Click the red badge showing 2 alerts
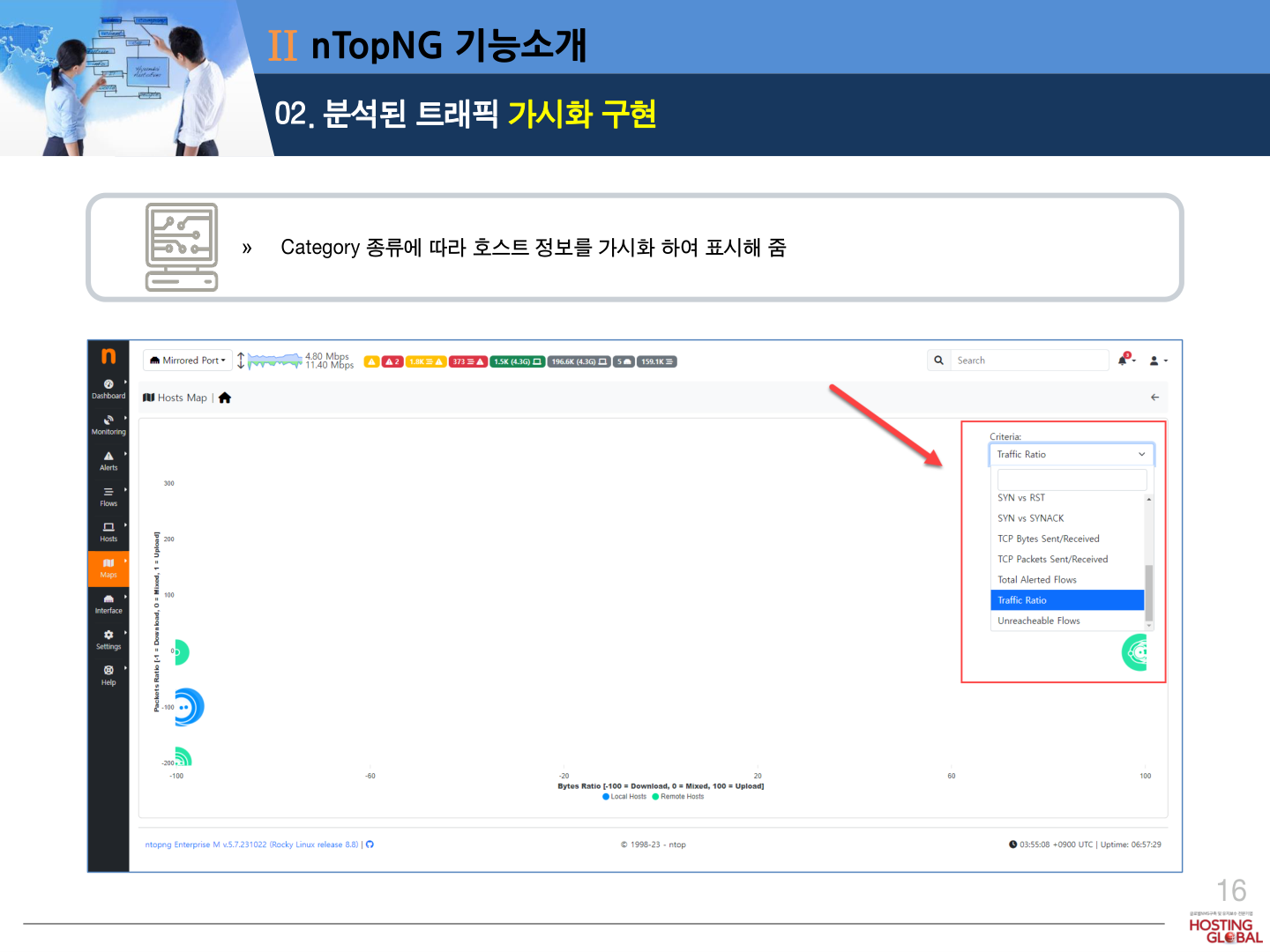 pyautogui.click(x=392, y=361)
